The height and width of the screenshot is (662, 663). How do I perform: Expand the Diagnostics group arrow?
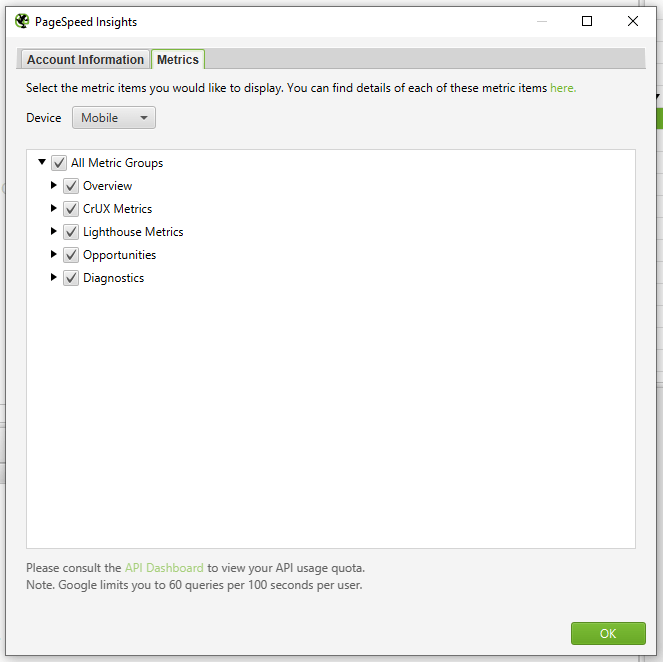tap(54, 278)
